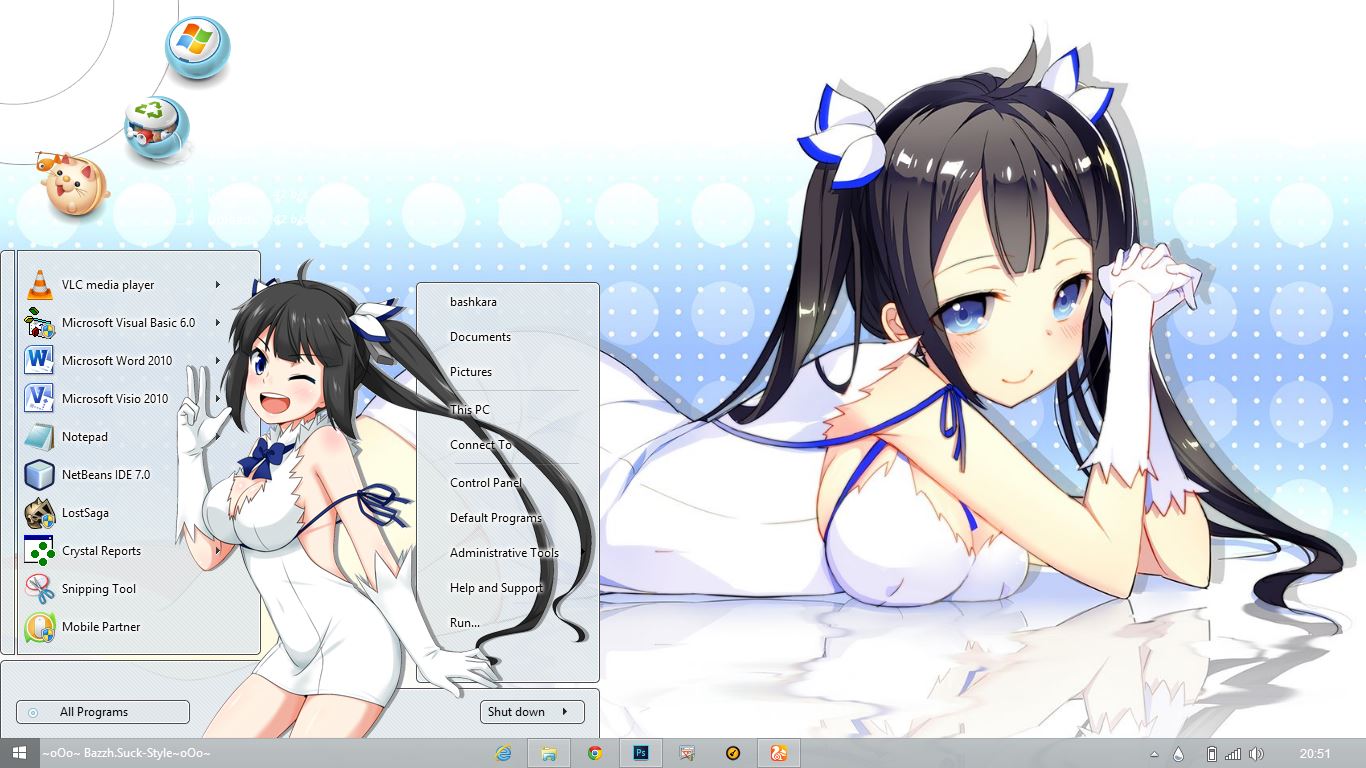Open Pictures from Start menu

471,372
